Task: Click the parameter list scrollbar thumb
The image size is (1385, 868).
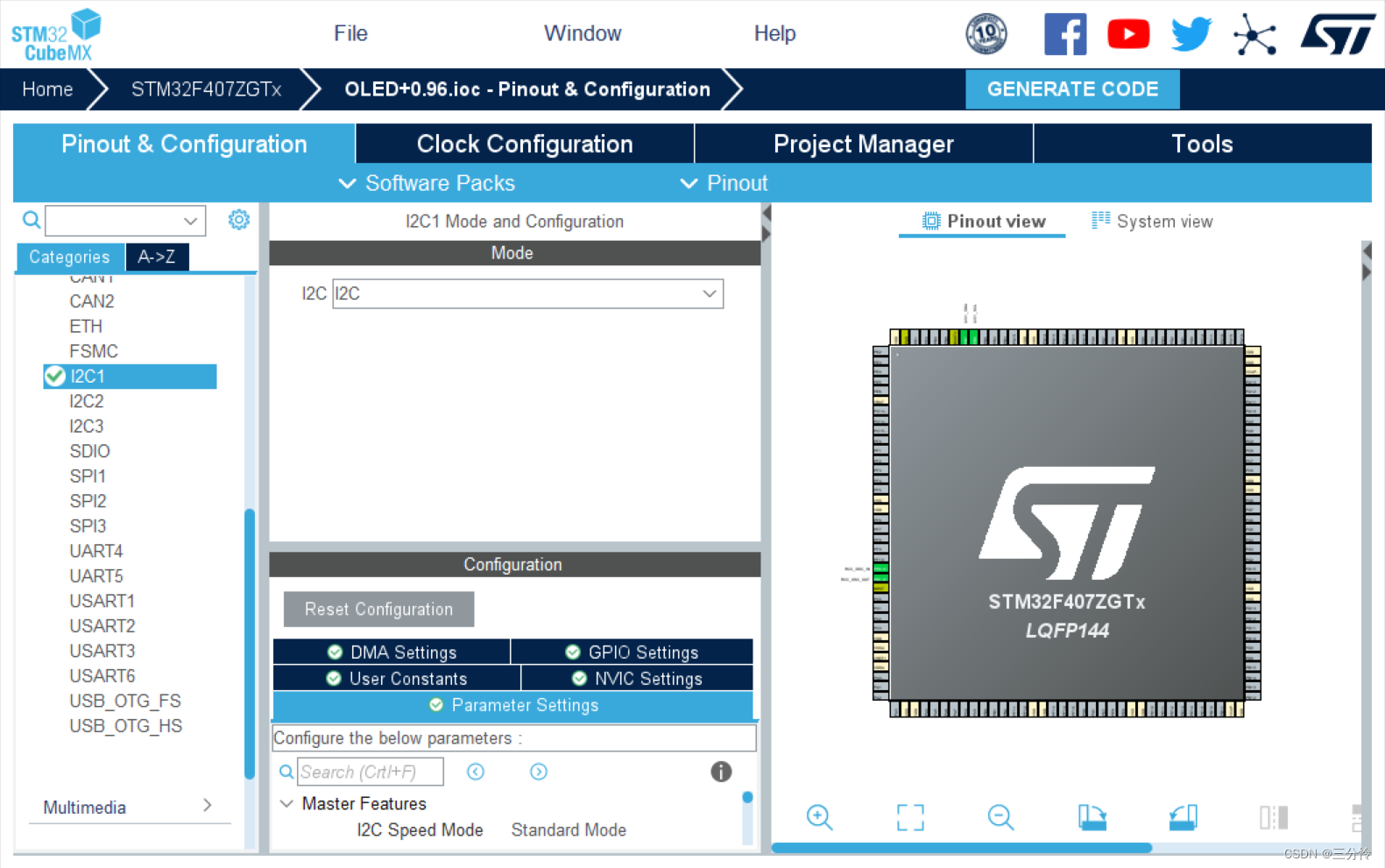Action: (747, 797)
